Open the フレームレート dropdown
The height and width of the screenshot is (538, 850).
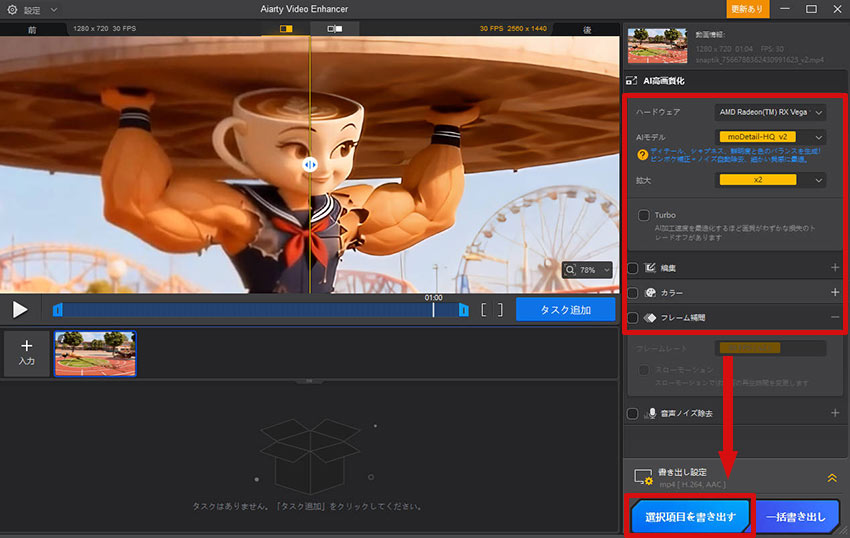(770, 348)
